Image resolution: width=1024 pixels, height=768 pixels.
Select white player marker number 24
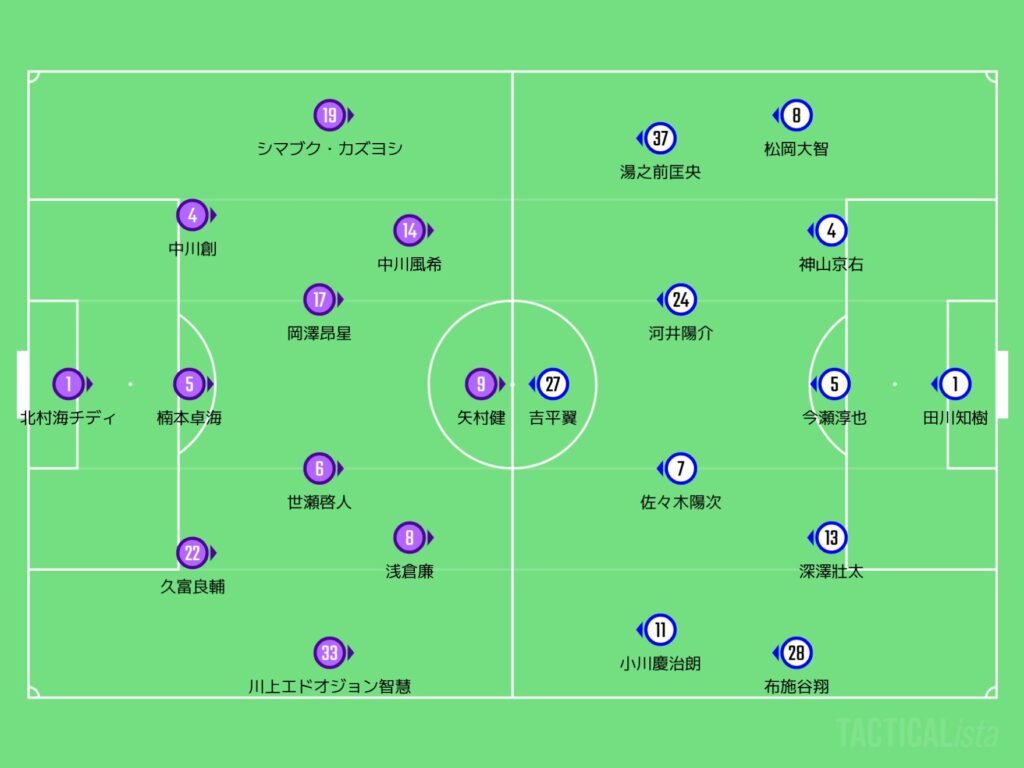[x=681, y=299]
